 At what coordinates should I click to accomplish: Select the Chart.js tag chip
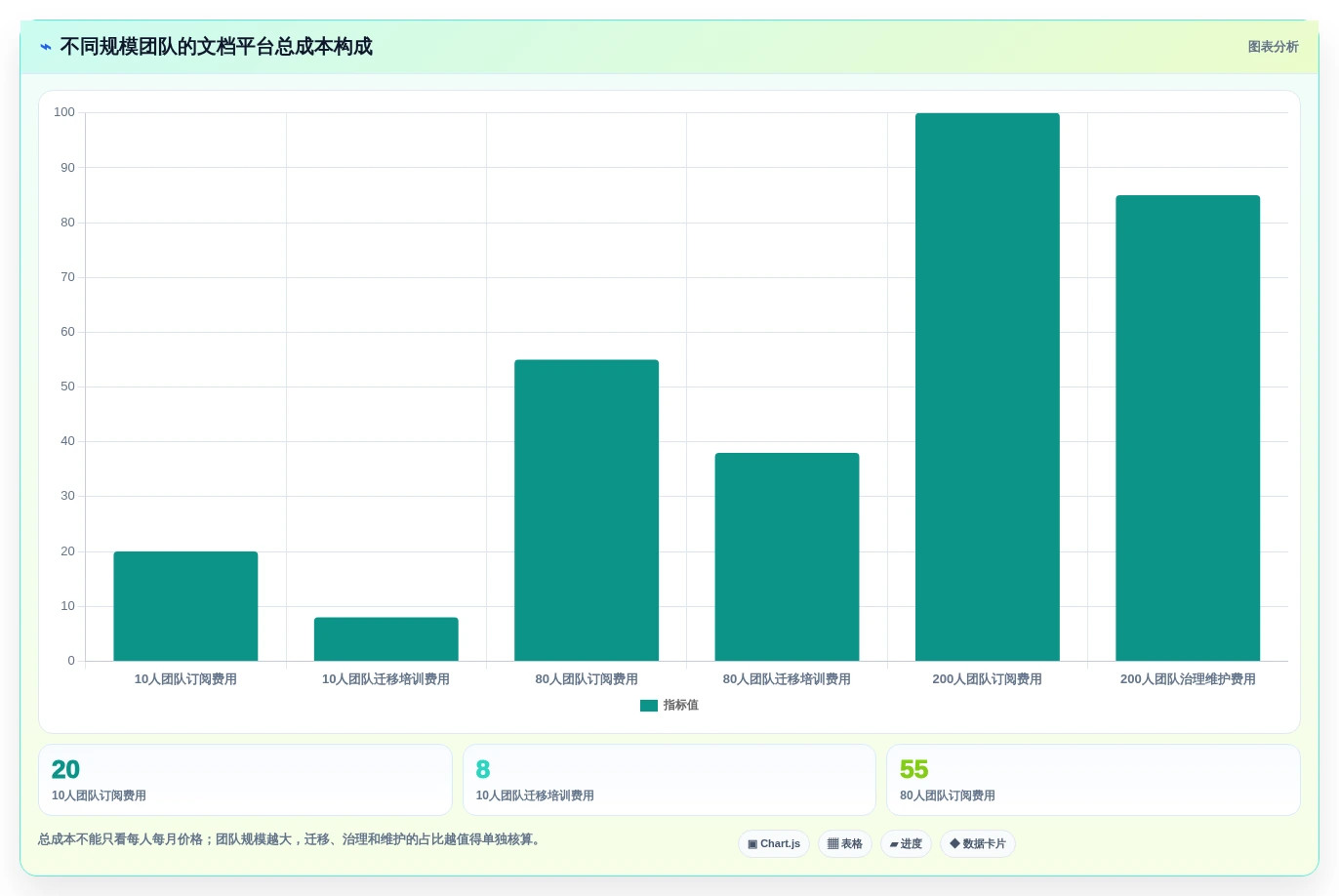point(774,844)
